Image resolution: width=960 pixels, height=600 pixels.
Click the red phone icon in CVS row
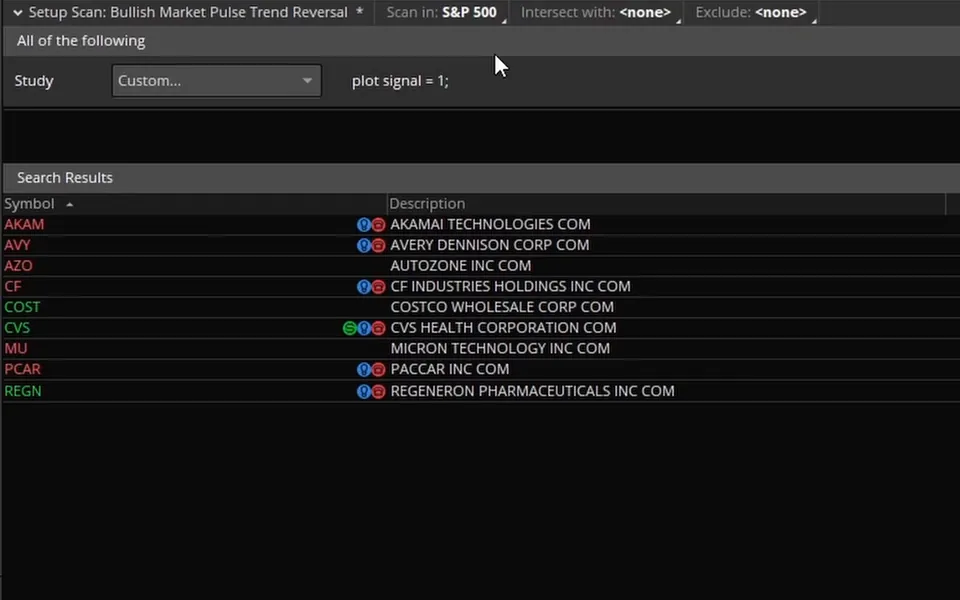(378, 328)
